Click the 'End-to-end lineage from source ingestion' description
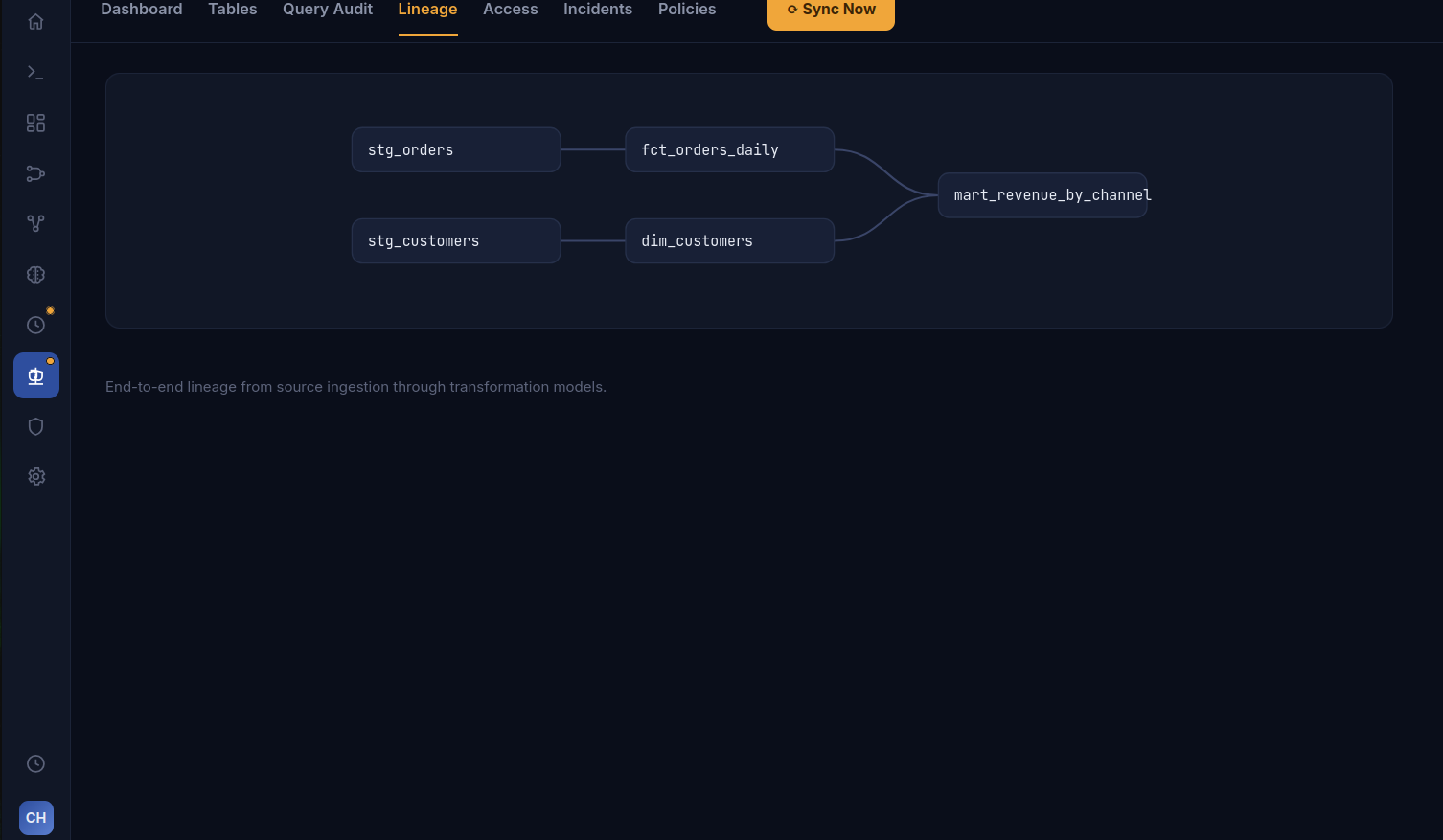Viewport: 1443px width, 840px height. (355, 387)
